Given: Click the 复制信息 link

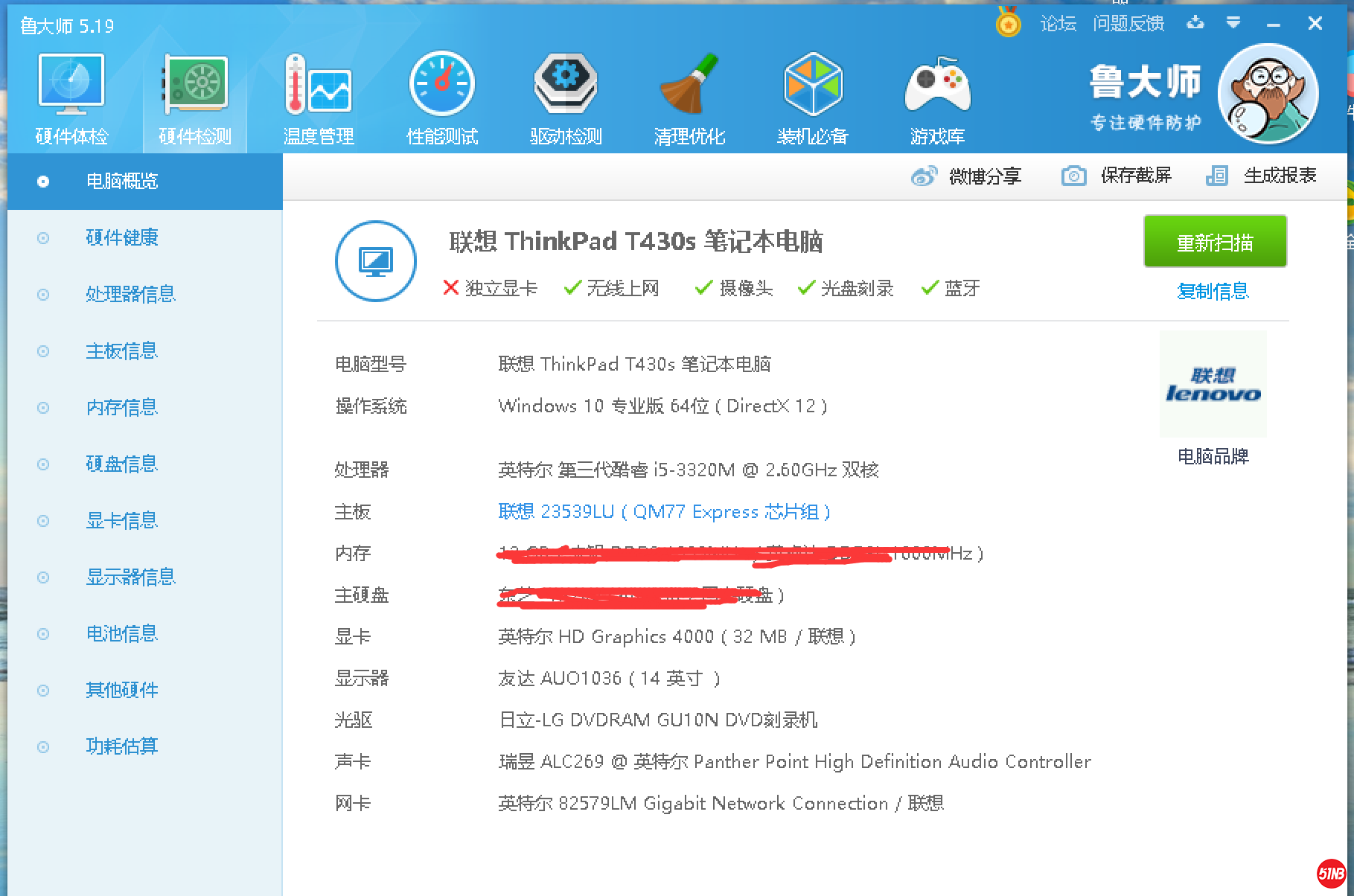Looking at the screenshot, I should coord(1213,292).
